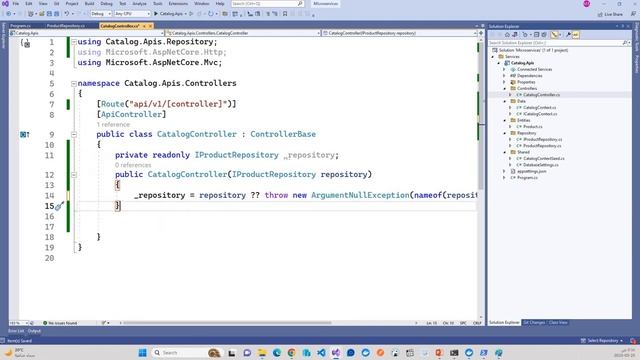This screenshot has height=360, width=640.
Task: Click the screwdriver quick action icon at line 15
Action: pyautogui.click(x=60, y=206)
